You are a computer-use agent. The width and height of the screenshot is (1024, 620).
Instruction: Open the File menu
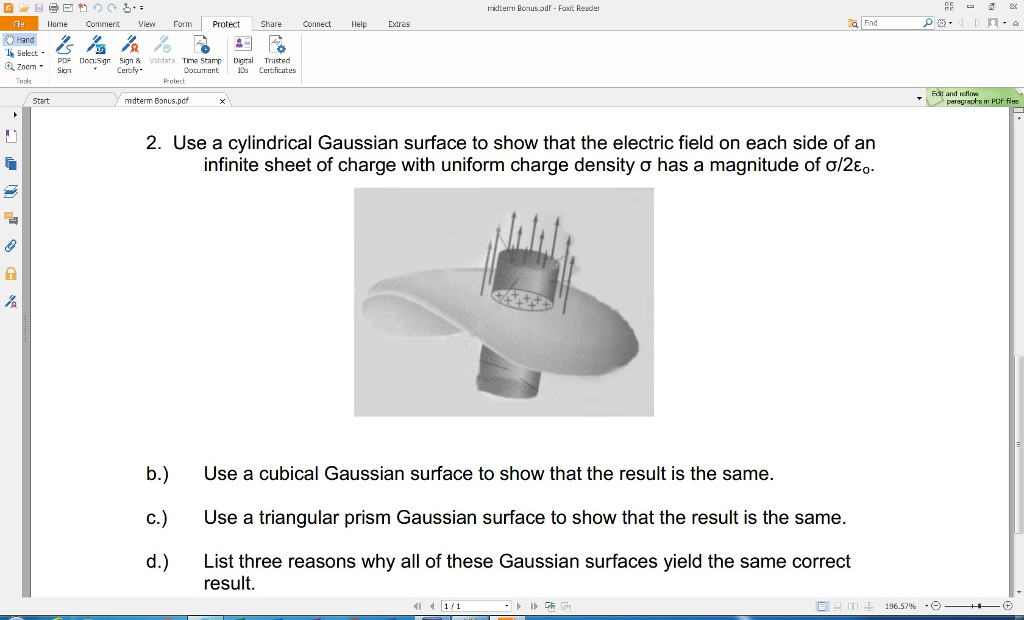(19, 23)
